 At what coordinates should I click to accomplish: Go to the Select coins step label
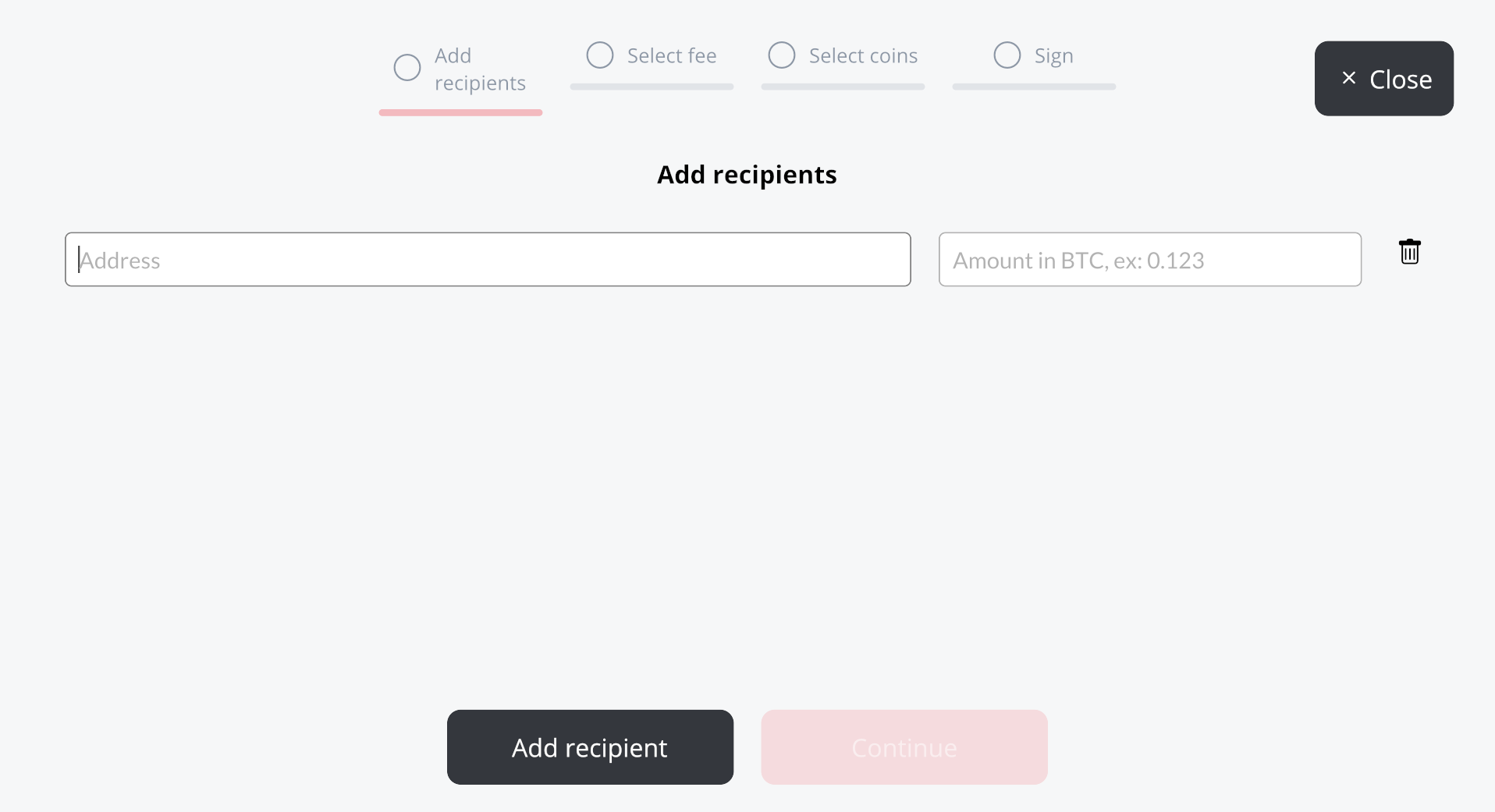point(862,56)
